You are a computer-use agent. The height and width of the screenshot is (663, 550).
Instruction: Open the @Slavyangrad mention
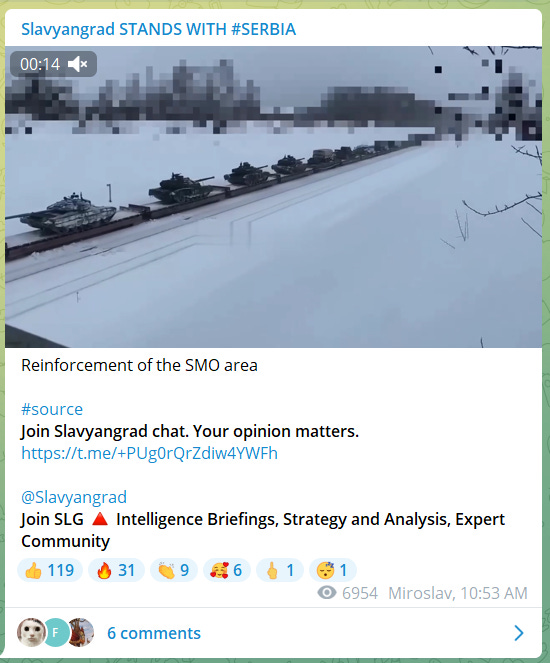(x=74, y=497)
